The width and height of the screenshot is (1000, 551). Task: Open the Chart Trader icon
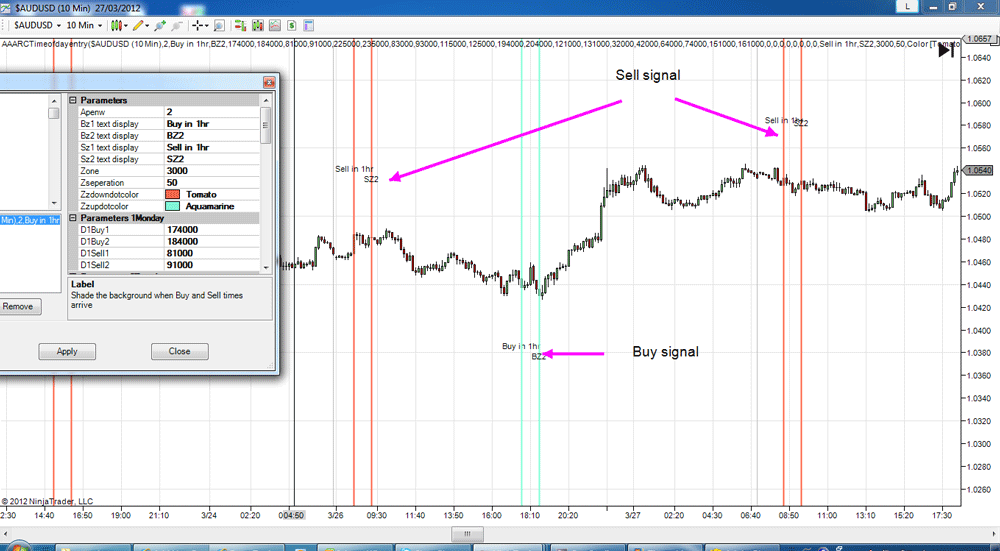(240, 26)
